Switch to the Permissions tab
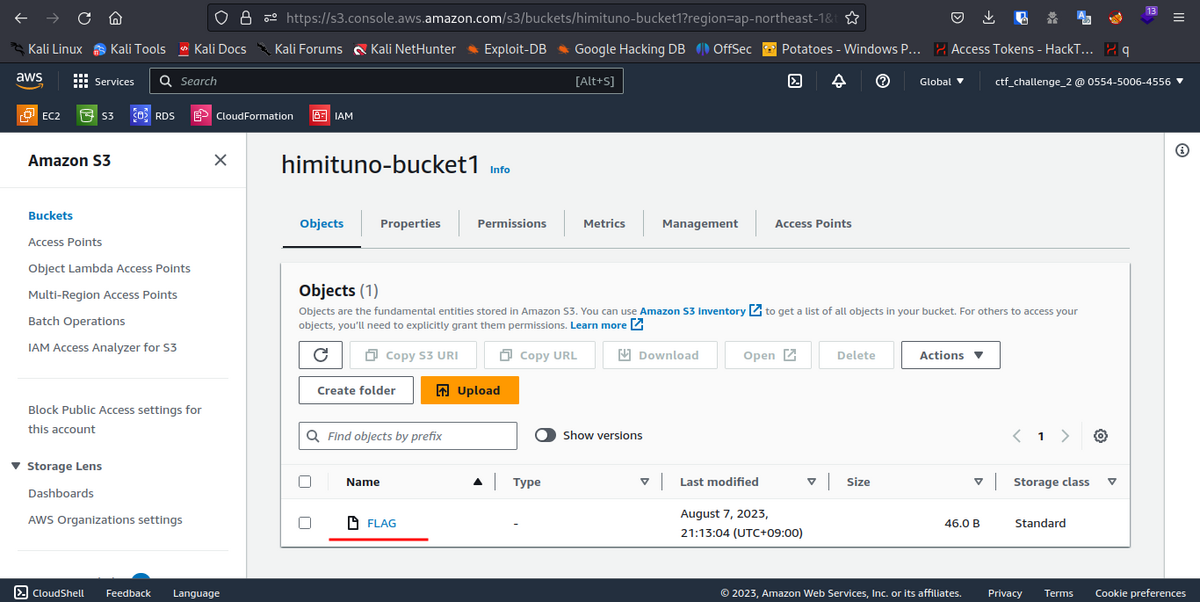The image size is (1200, 602). point(512,224)
